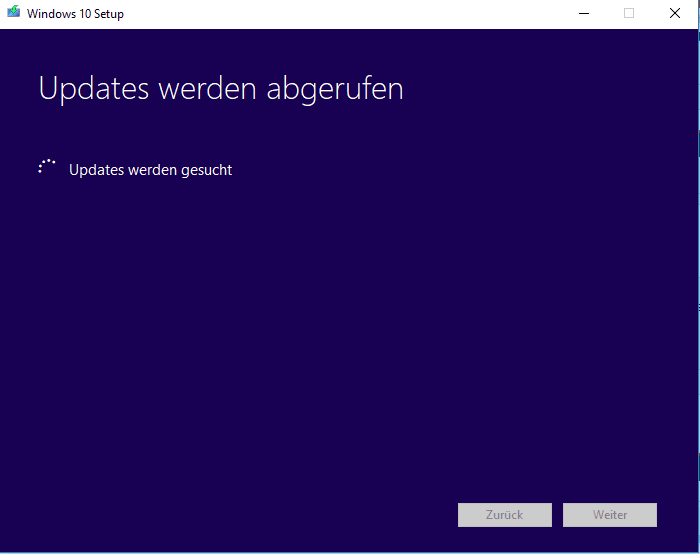
Task: Click the Weiter button
Action: click(x=609, y=515)
